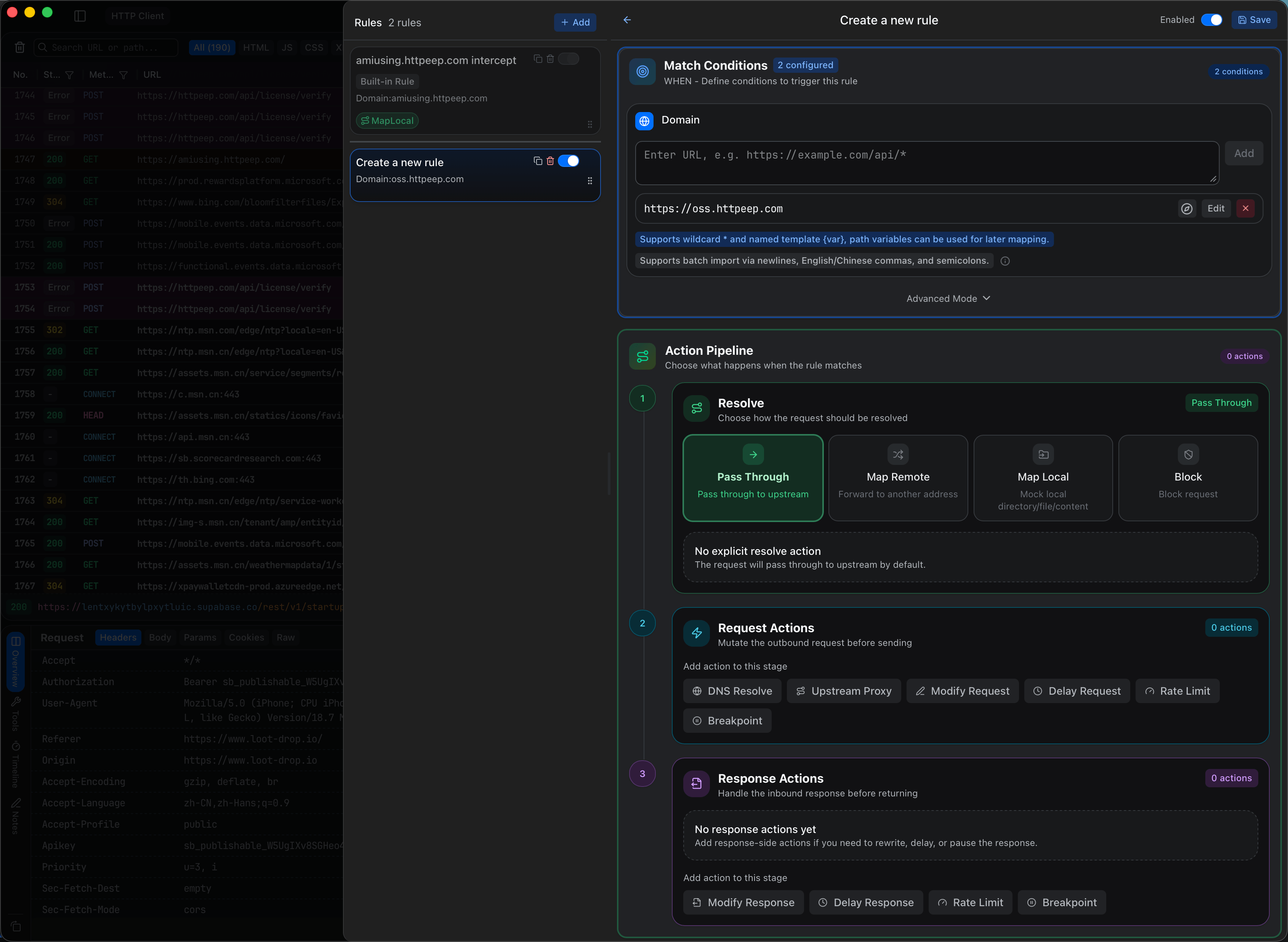The width and height of the screenshot is (1288, 942).
Task: Delete the 'Create a new rule' rule via trash icon
Action: (x=550, y=161)
